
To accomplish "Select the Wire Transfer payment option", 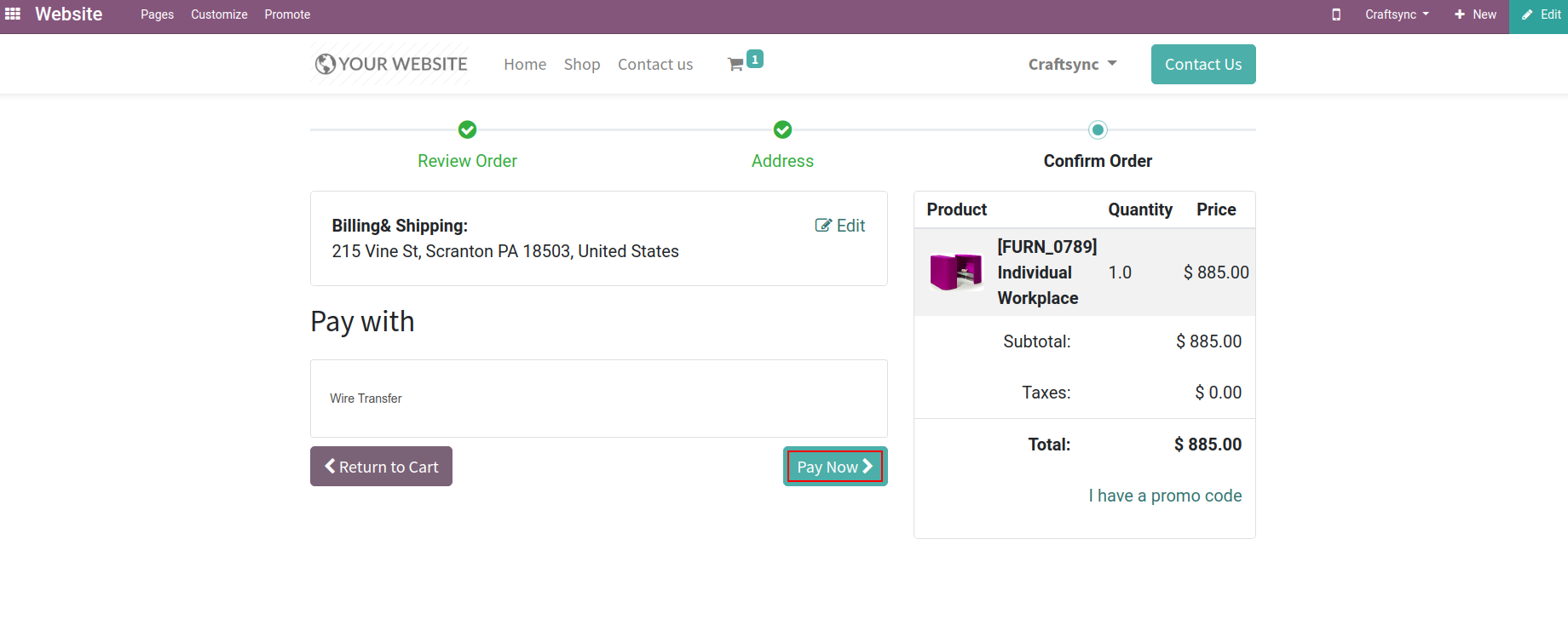I will [366, 399].
